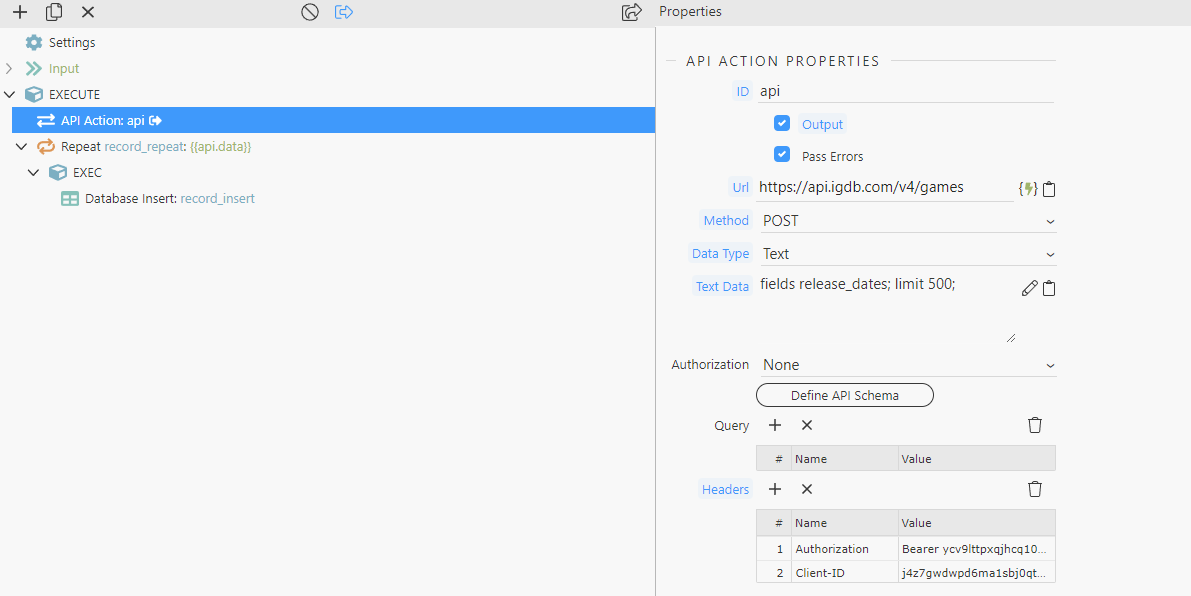Open the Method dropdown showing POST
The width and height of the screenshot is (1191, 596).
click(906, 220)
